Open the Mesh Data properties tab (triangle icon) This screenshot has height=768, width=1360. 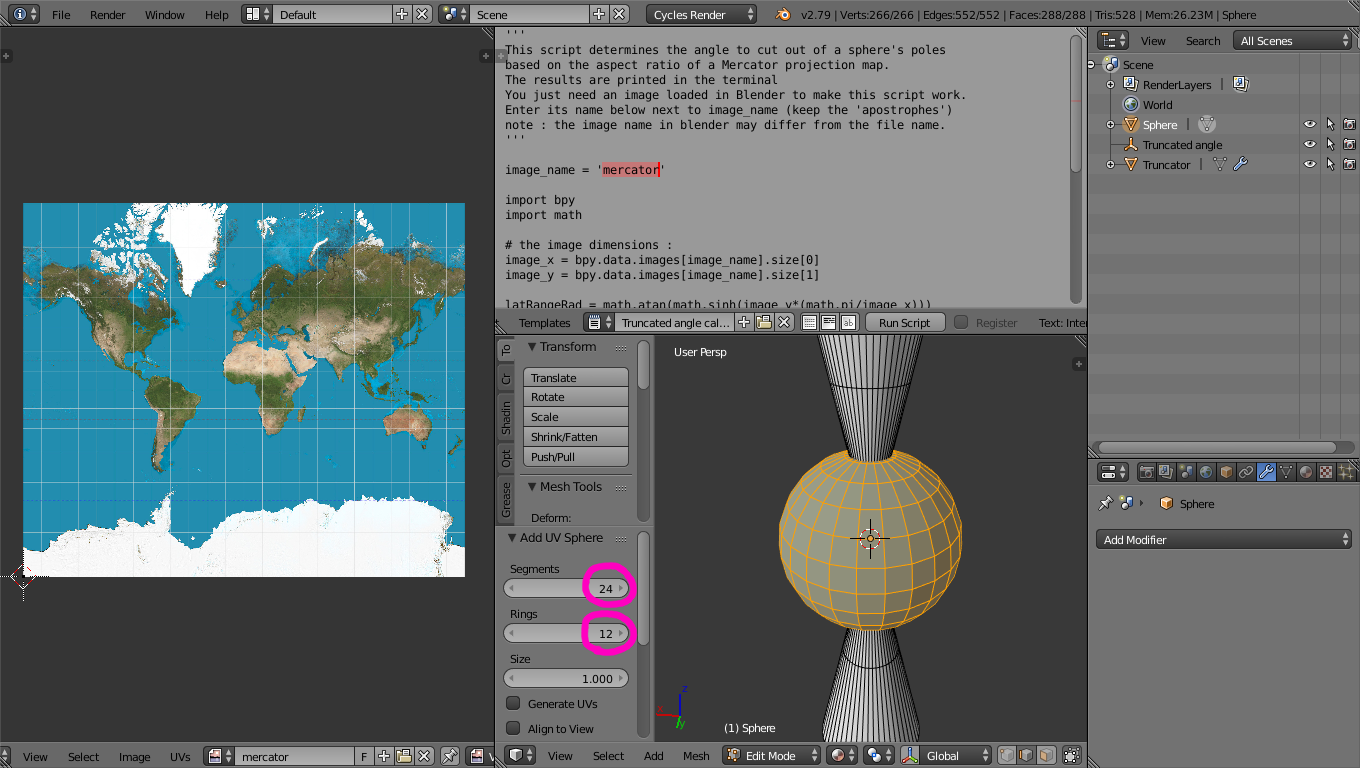click(1287, 472)
